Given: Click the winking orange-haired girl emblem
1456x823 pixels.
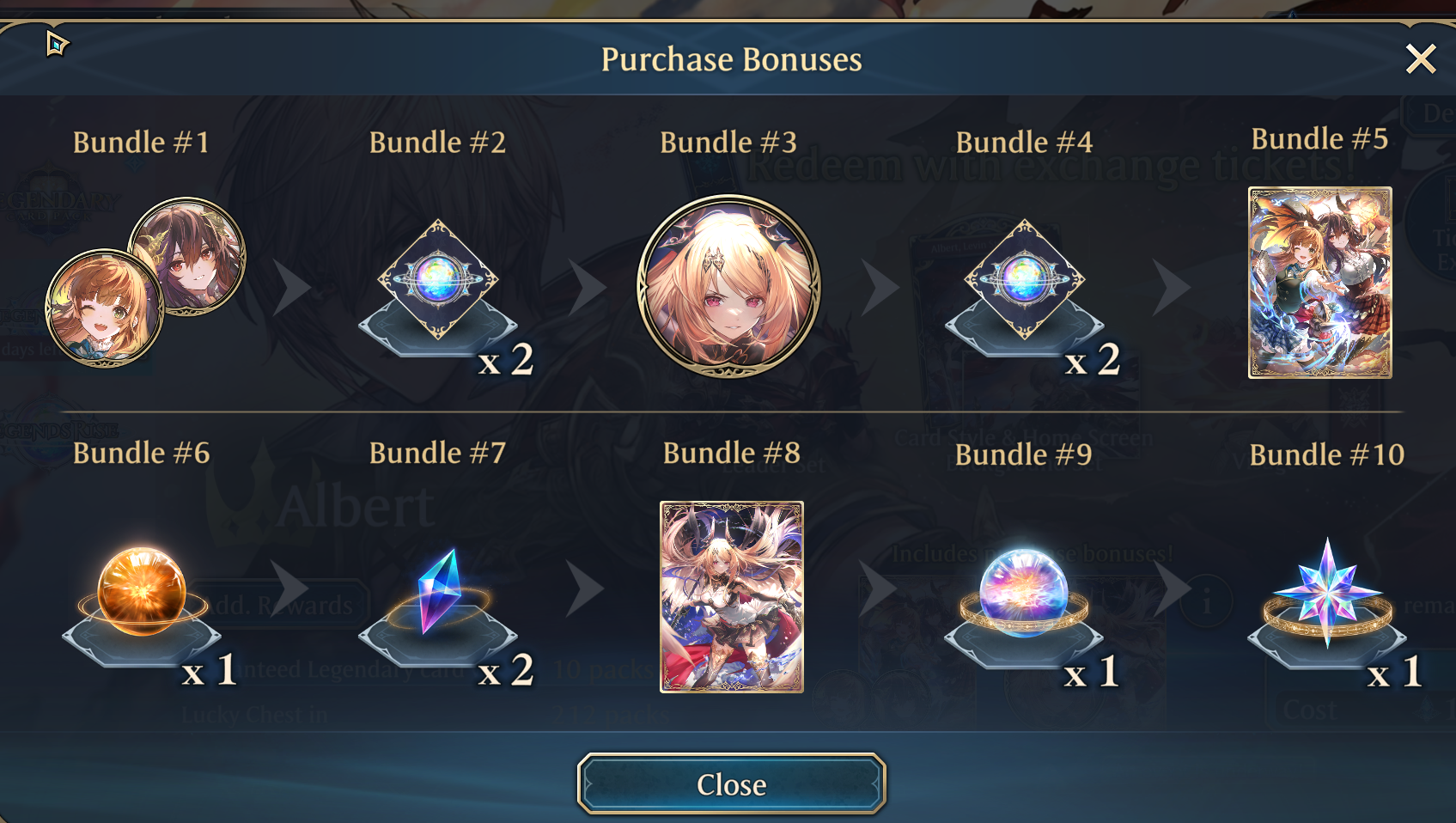Looking at the screenshot, I should point(104,308).
